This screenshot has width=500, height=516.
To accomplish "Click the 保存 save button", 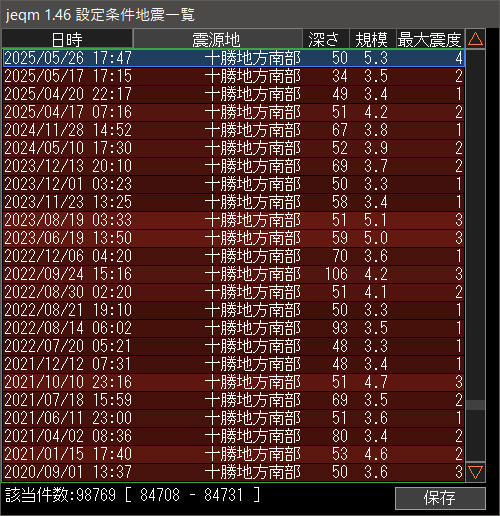I will pyautogui.click(x=440, y=498).
